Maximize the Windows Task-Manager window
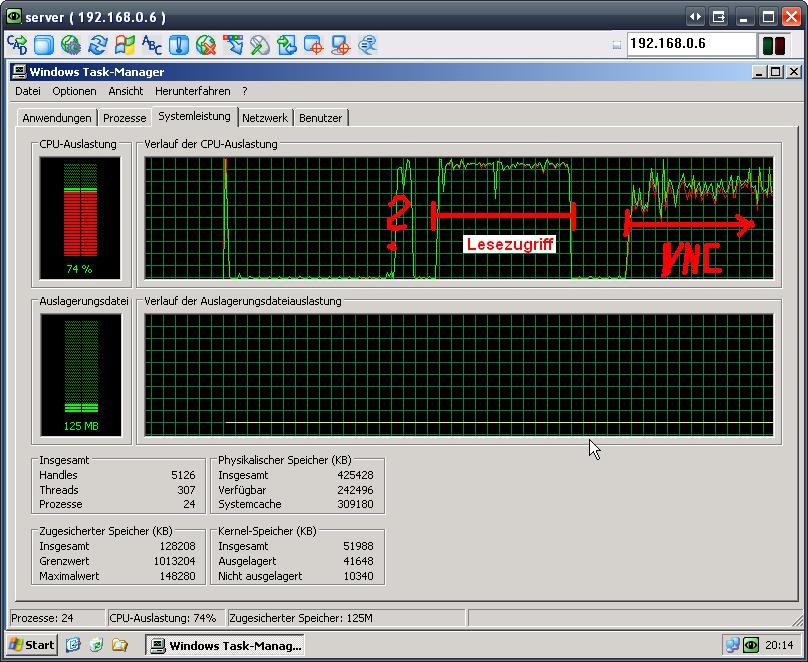 [x=775, y=72]
